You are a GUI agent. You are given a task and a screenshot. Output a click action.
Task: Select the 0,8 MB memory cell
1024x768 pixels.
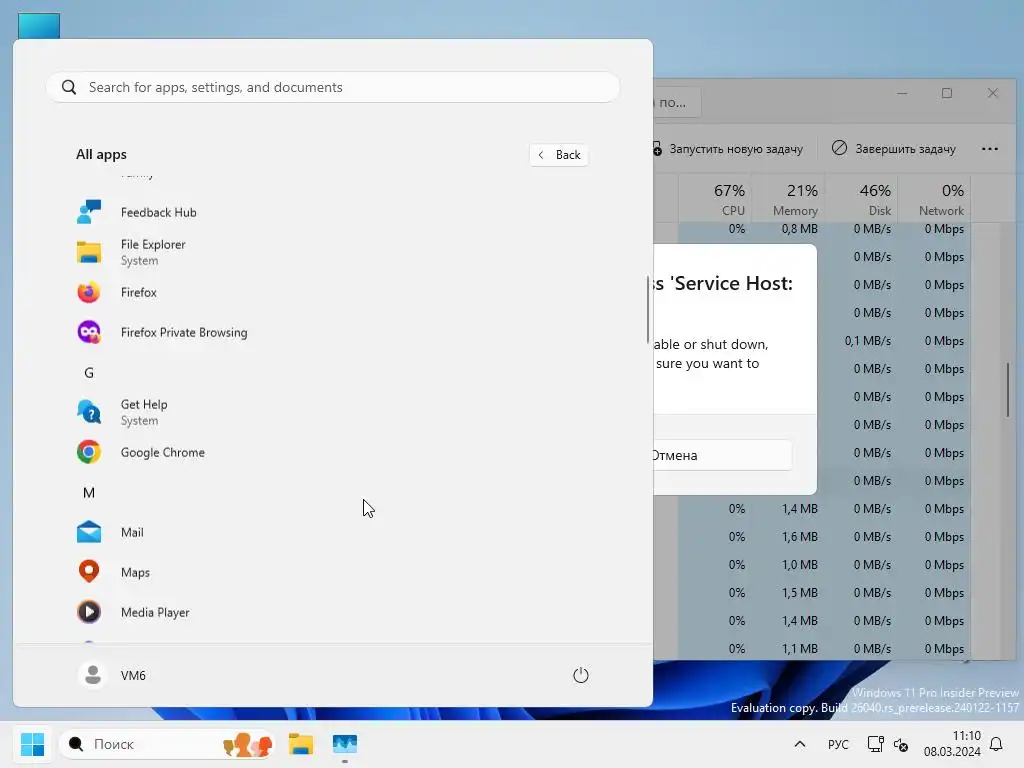pos(800,229)
